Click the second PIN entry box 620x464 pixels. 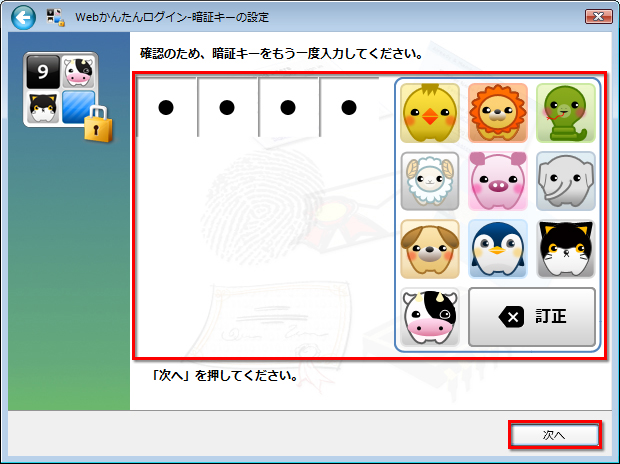pyautogui.click(x=227, y=107)
